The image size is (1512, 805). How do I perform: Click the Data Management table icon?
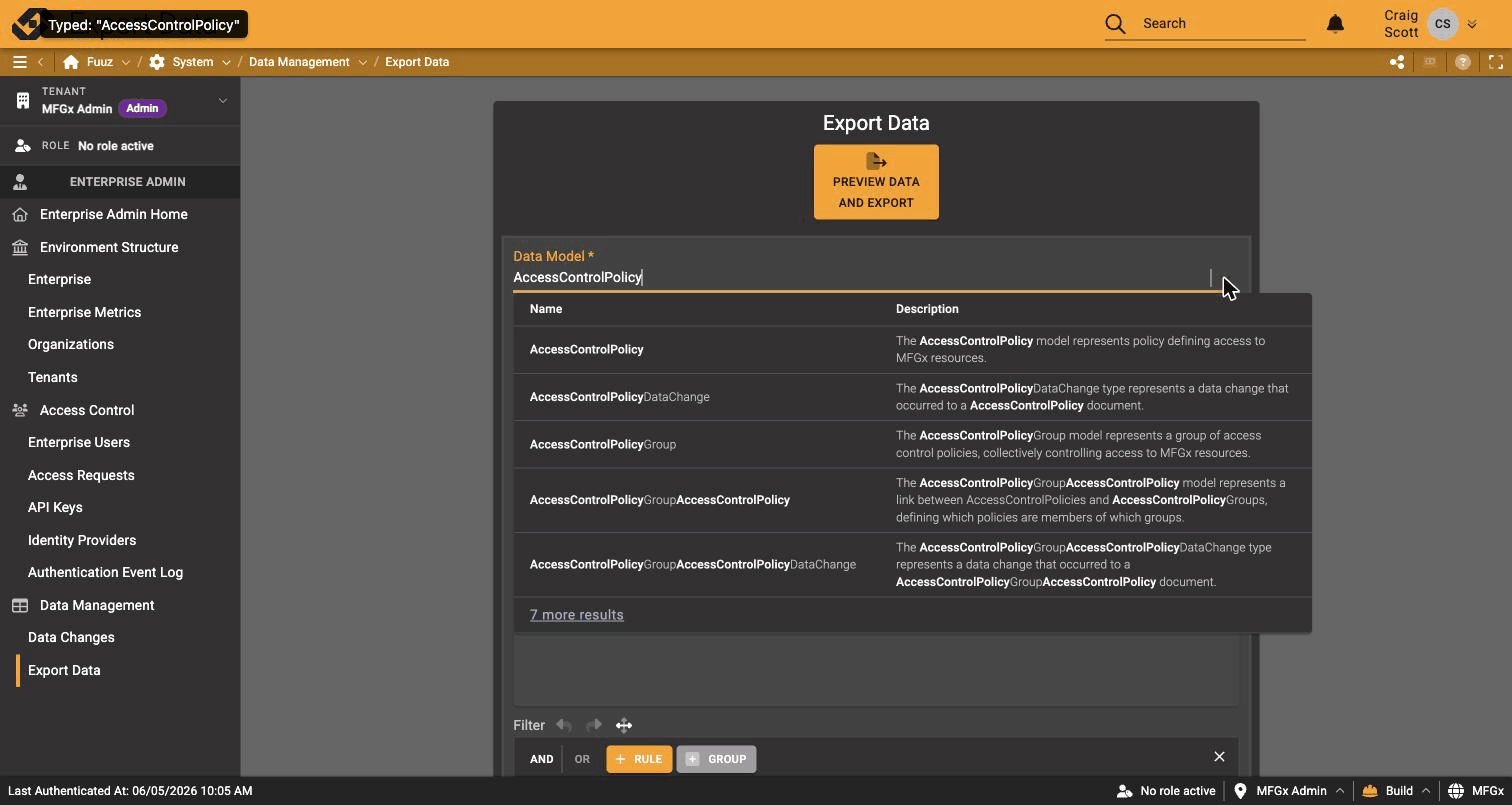(20, 605)
